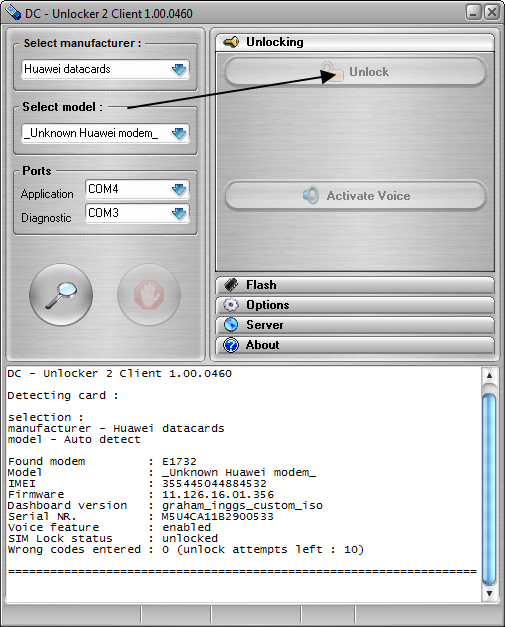Screen dimensions: 505x627
Task: Click the log scrollbar up arrow
Action: 489,376
